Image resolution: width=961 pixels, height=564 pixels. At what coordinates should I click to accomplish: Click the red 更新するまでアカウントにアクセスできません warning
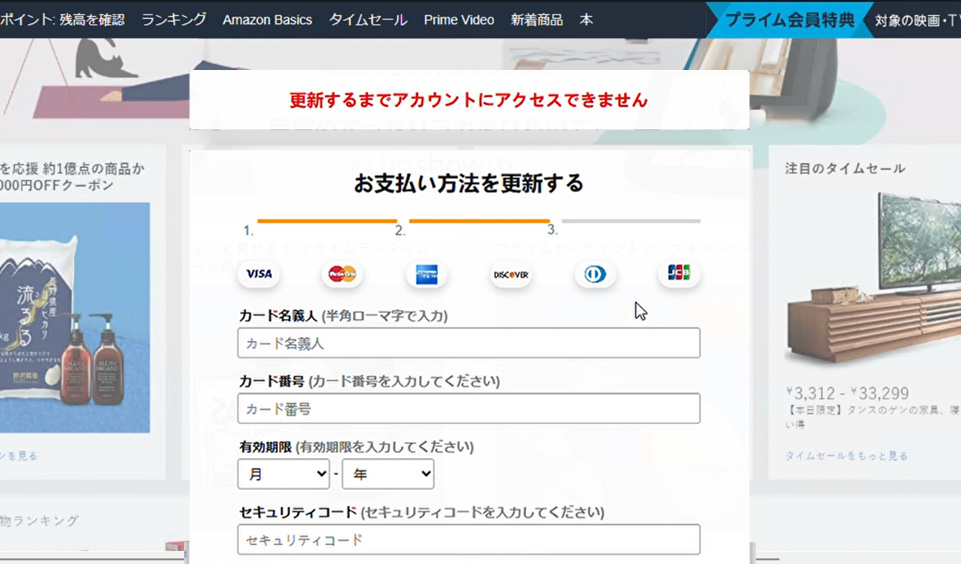[x=469, y=100]
